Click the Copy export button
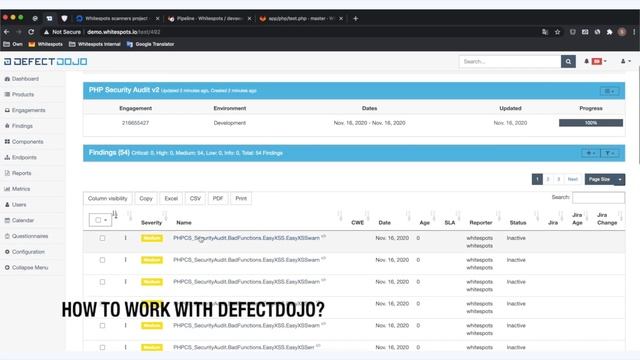Viewport: 640px width, 360px height. (146, 198)
